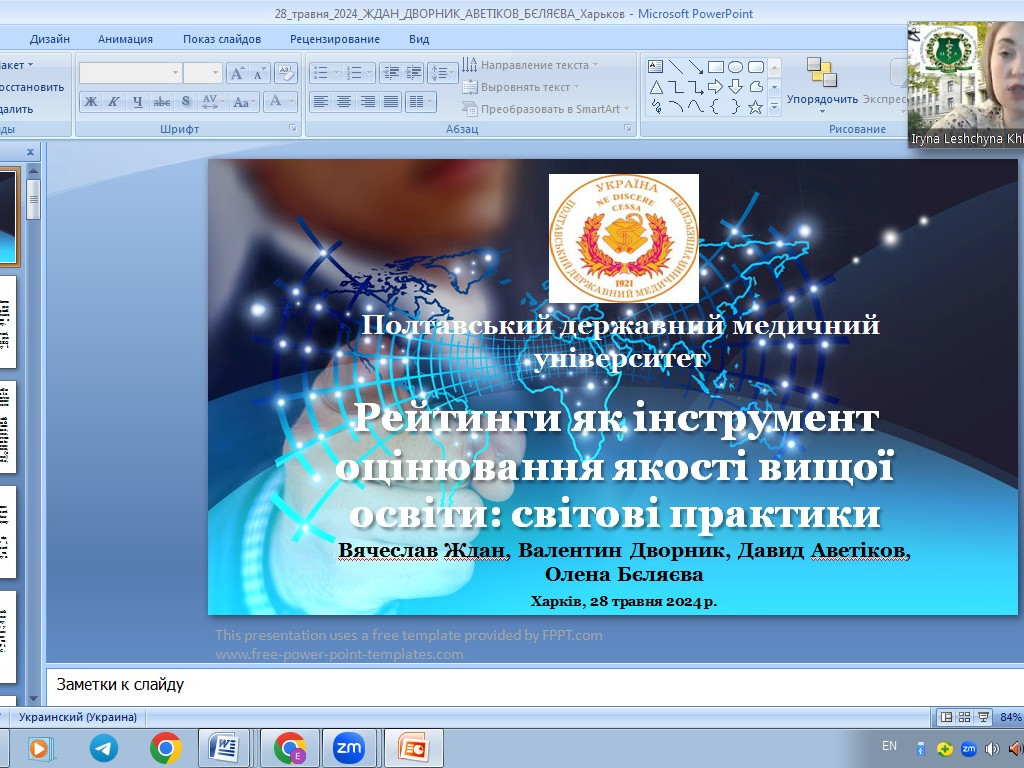1024x768 pixels.
Task: Select the arrow line shape
Action: pyautogui.click(x=696, y=67)
